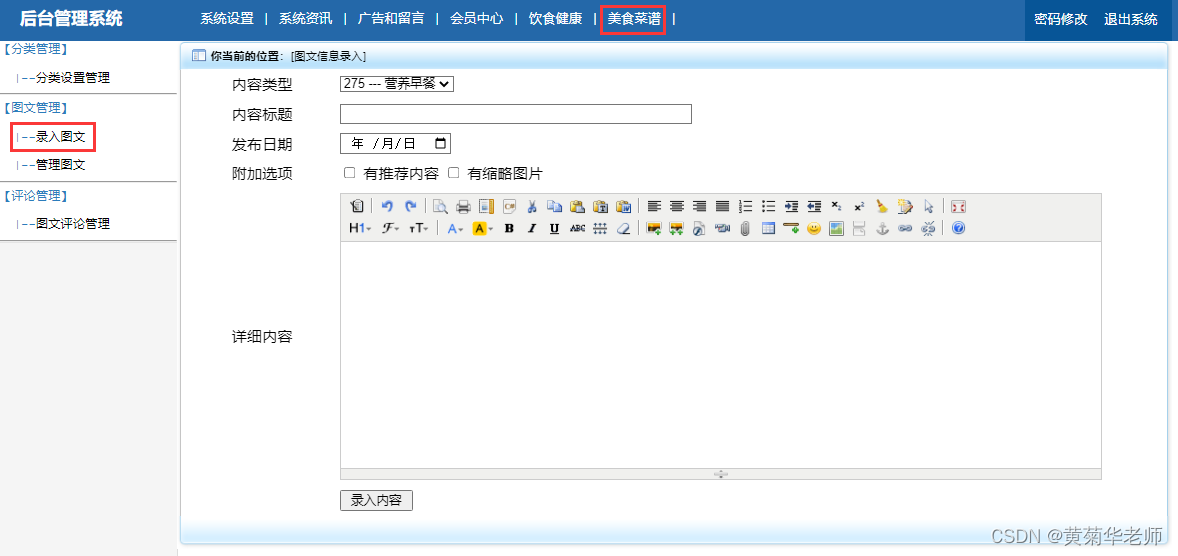Click the blue help about icon
The width and height of the screenshot is (1178, 556).
point(958,228)
